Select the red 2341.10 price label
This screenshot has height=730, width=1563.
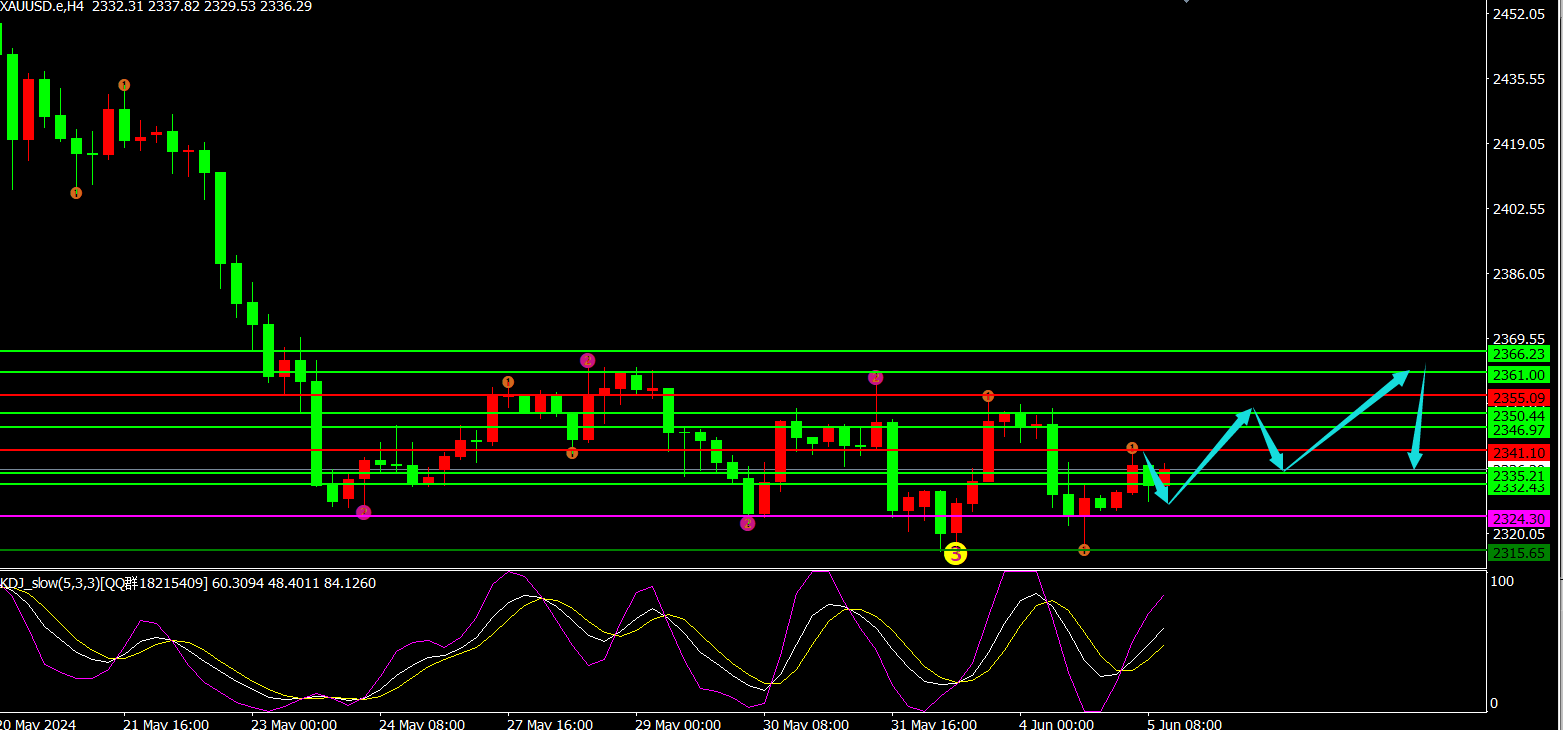pos(1519,452)
